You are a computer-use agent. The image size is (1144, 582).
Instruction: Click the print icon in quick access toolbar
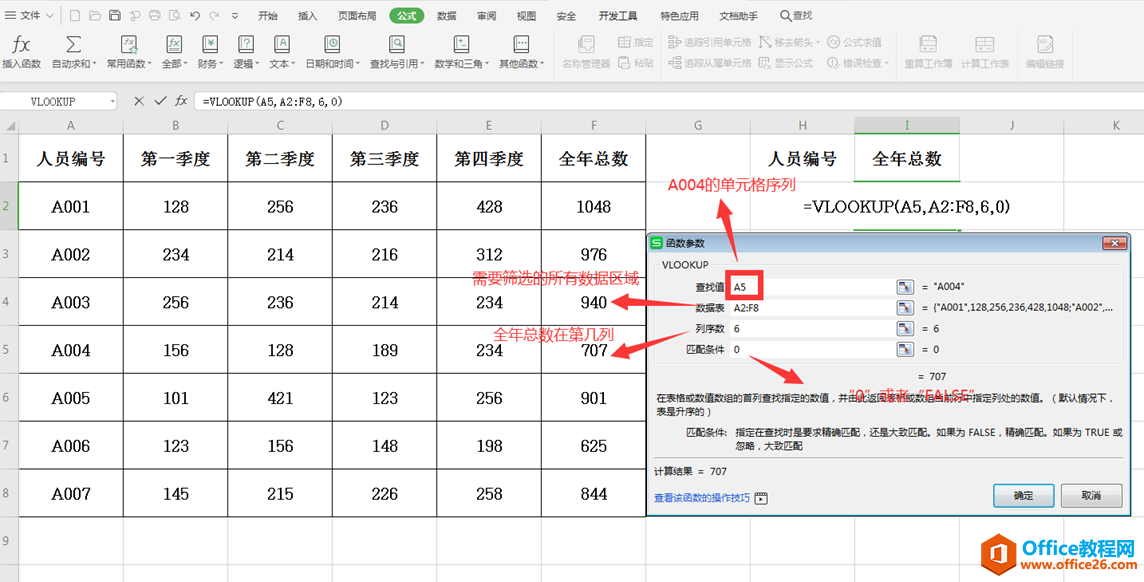click(154, 15)
